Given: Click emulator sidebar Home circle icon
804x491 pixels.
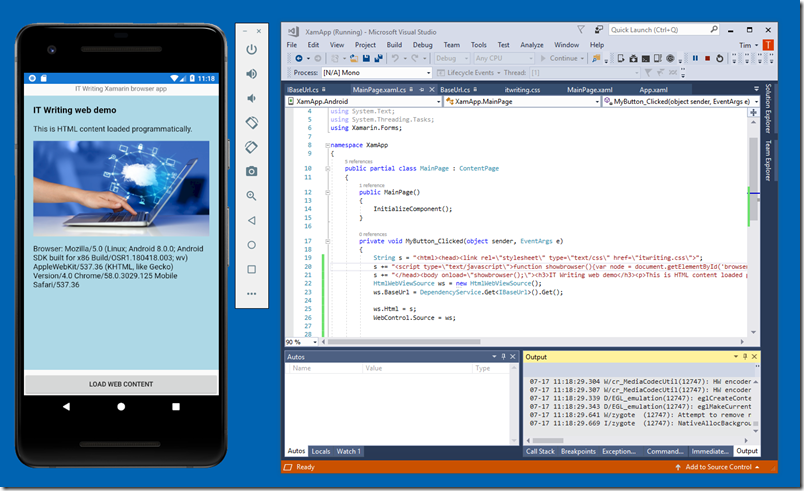Looking at the screenshot, I should click(x=251, y=245).
